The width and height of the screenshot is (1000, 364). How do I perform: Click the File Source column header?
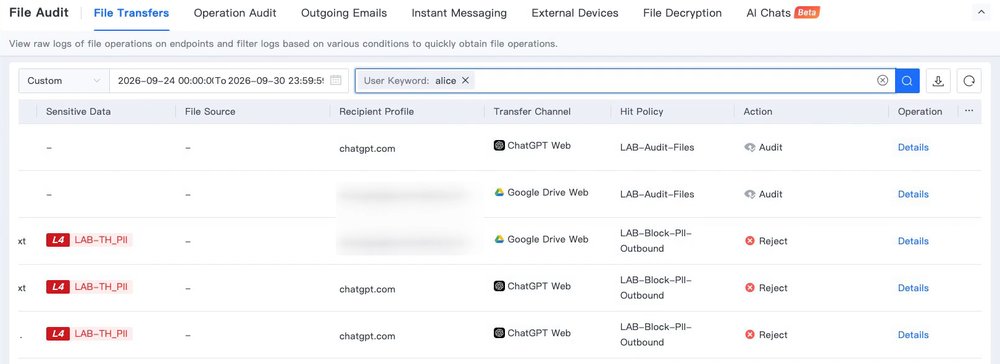pos(210,112)
